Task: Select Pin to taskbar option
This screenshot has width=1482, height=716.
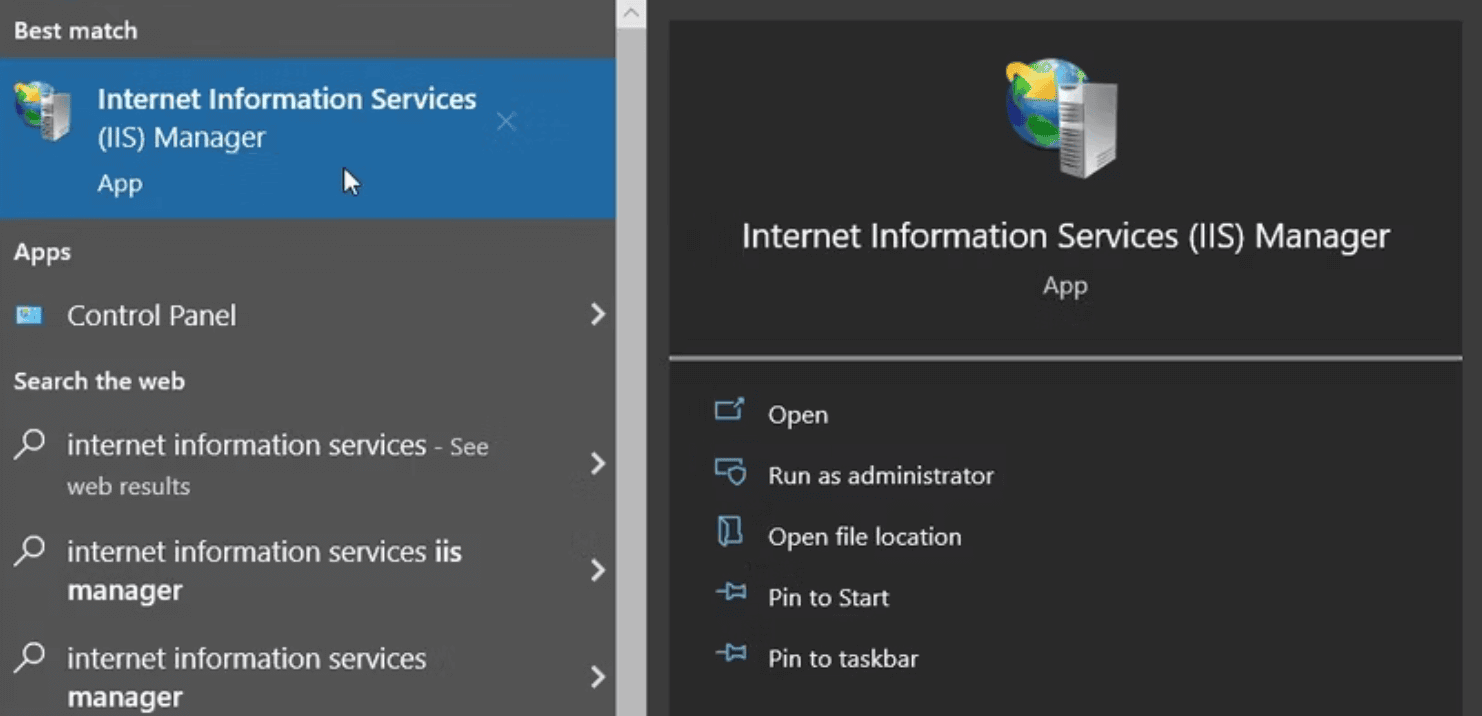Action: (x=842, y=659)
